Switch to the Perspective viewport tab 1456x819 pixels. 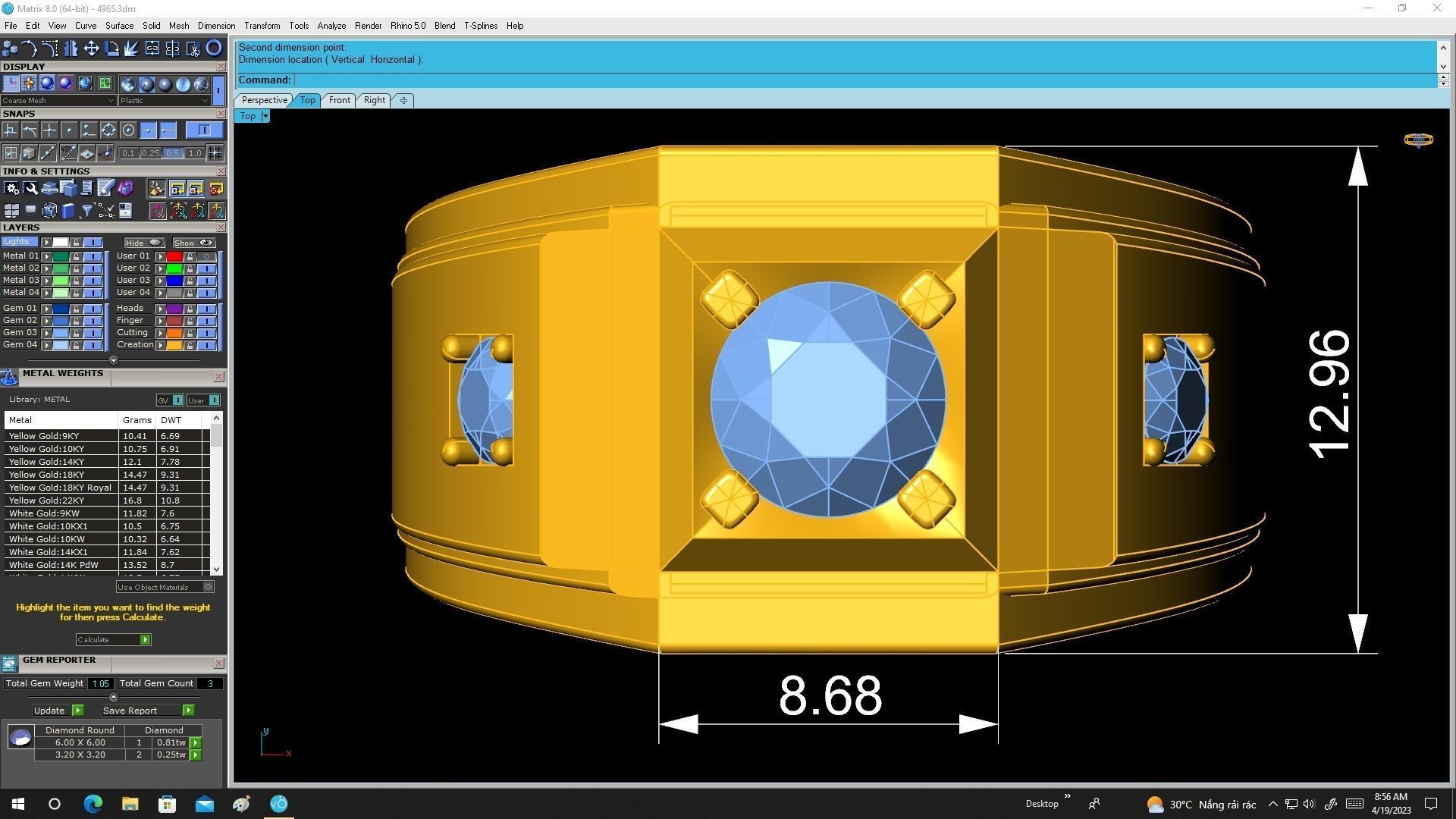264,100
